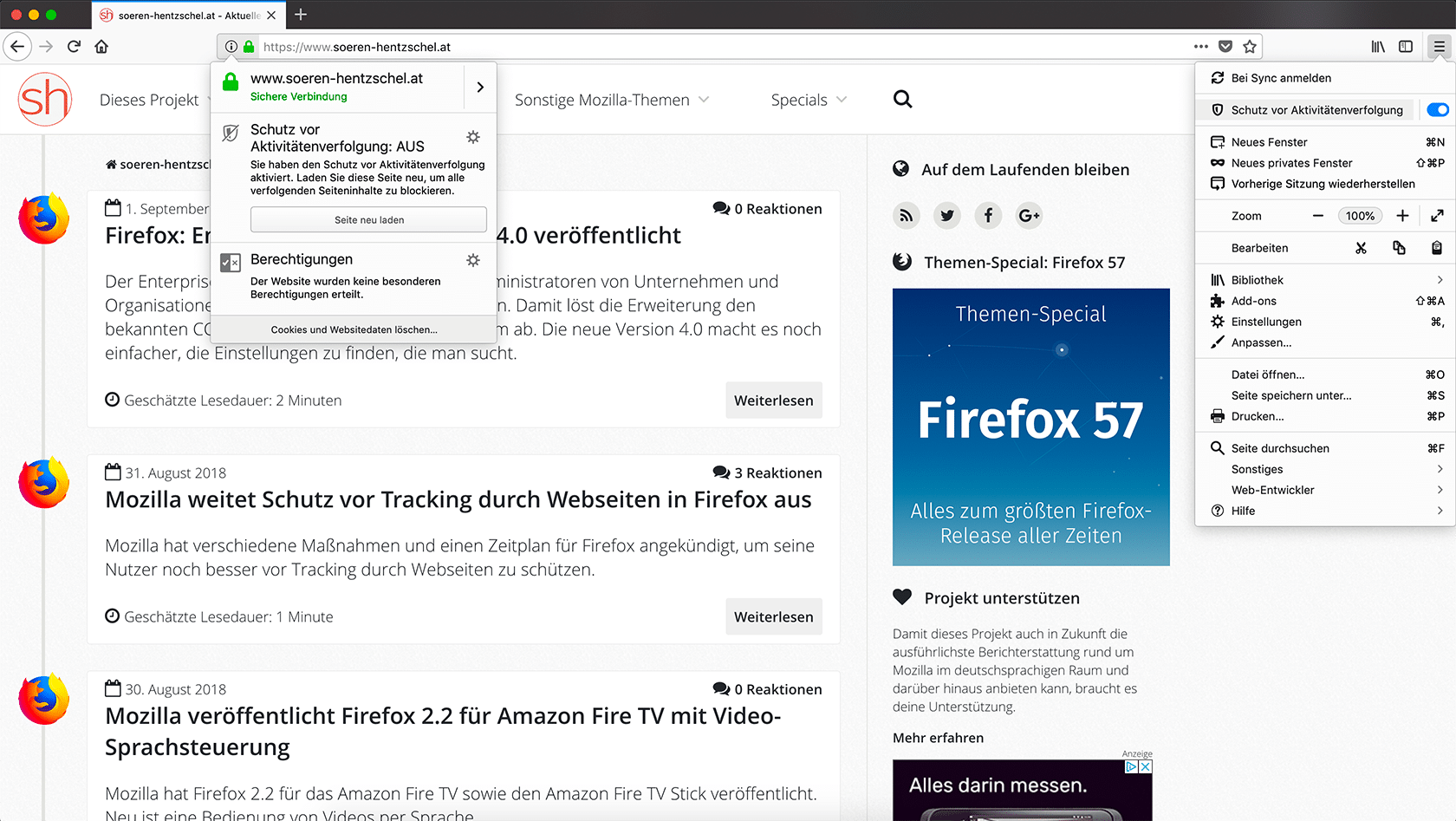Open the Library toolbar icon
Screen dimensions: 1456x821
pyautogui.click(x=1378, y=47)
